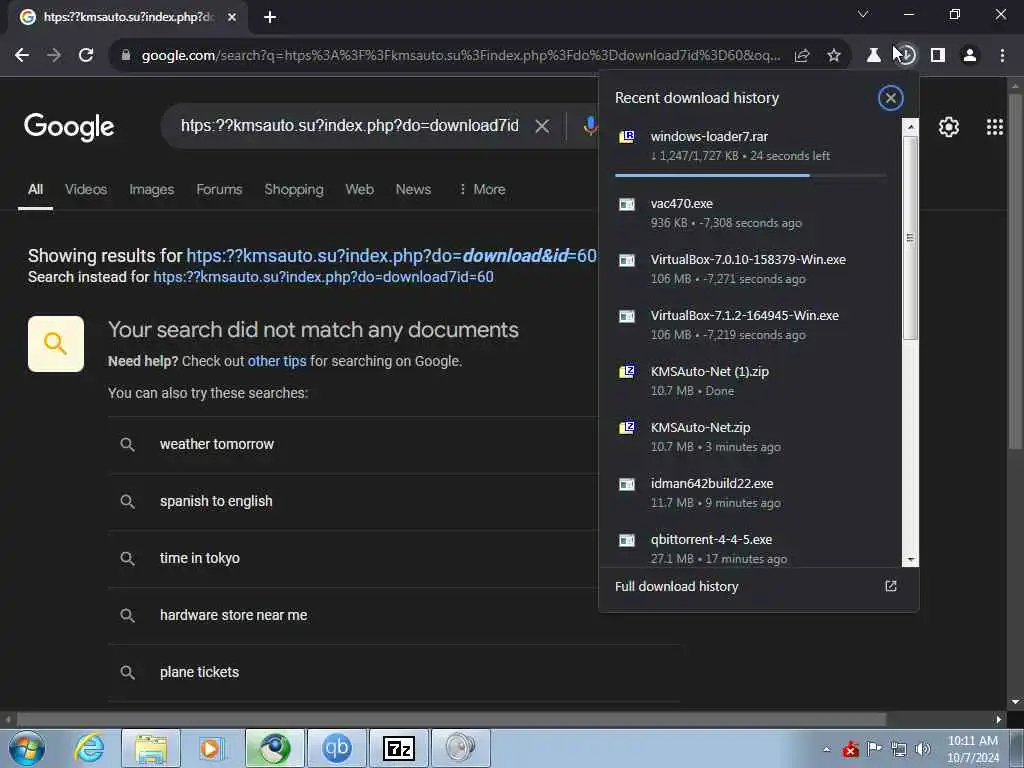The height and width of the screenshot is (768, 1024).
Task: Open the Action Center flag icon
Action: pyautogui.click(x=874, y=749)
